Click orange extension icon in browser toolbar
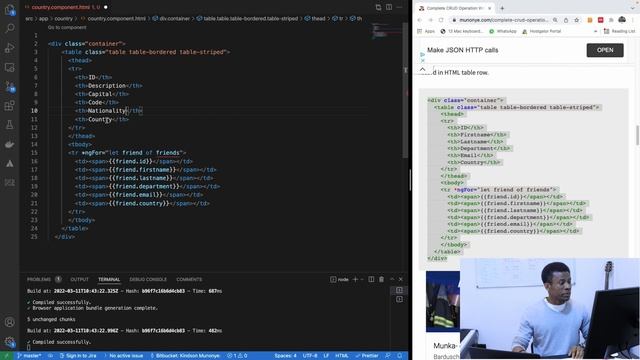The height and width of the screenshot is (360, 640). point(590,20)
